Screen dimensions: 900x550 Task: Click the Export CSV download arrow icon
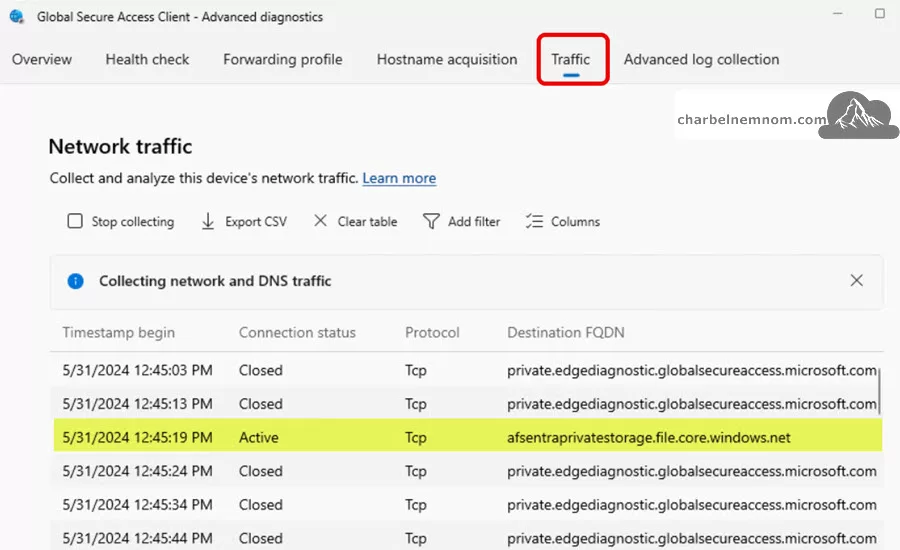point(208,222)
